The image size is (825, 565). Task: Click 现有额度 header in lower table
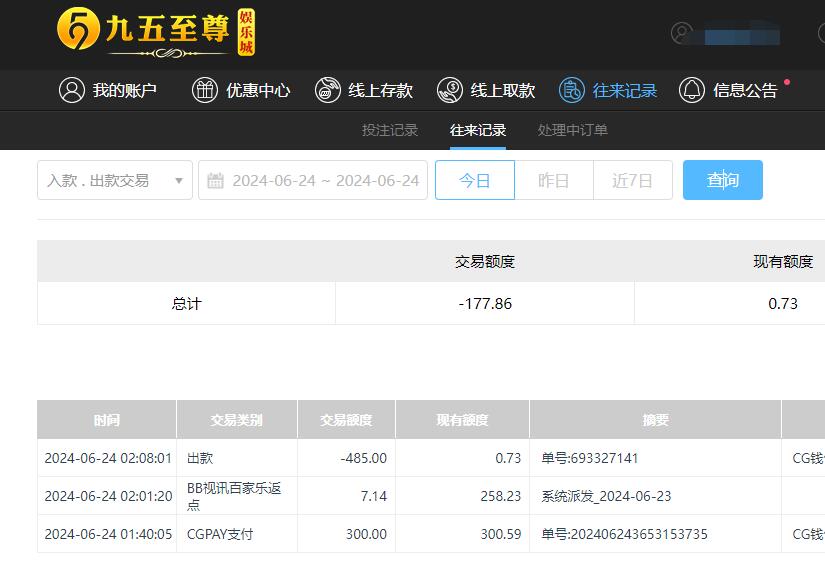(x=462, y=420)
